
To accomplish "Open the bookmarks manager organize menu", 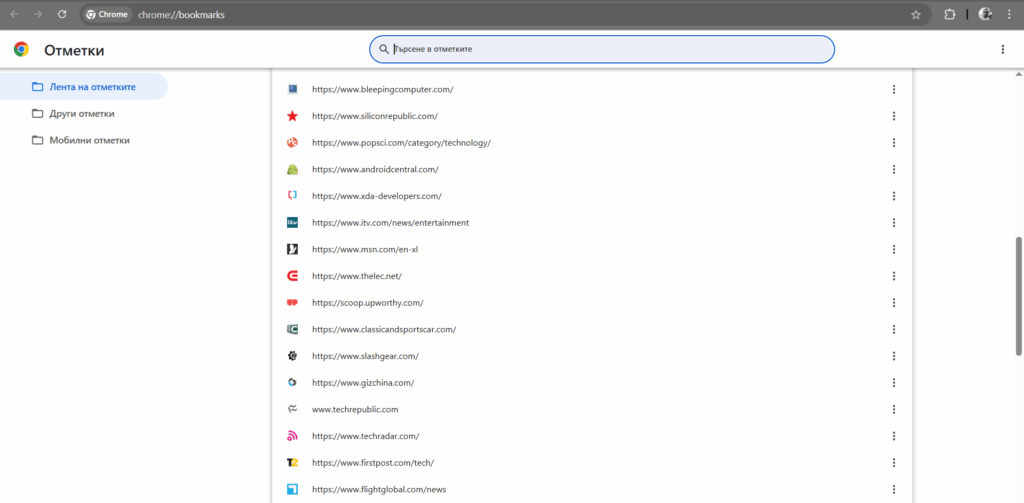I will 1002,50.
